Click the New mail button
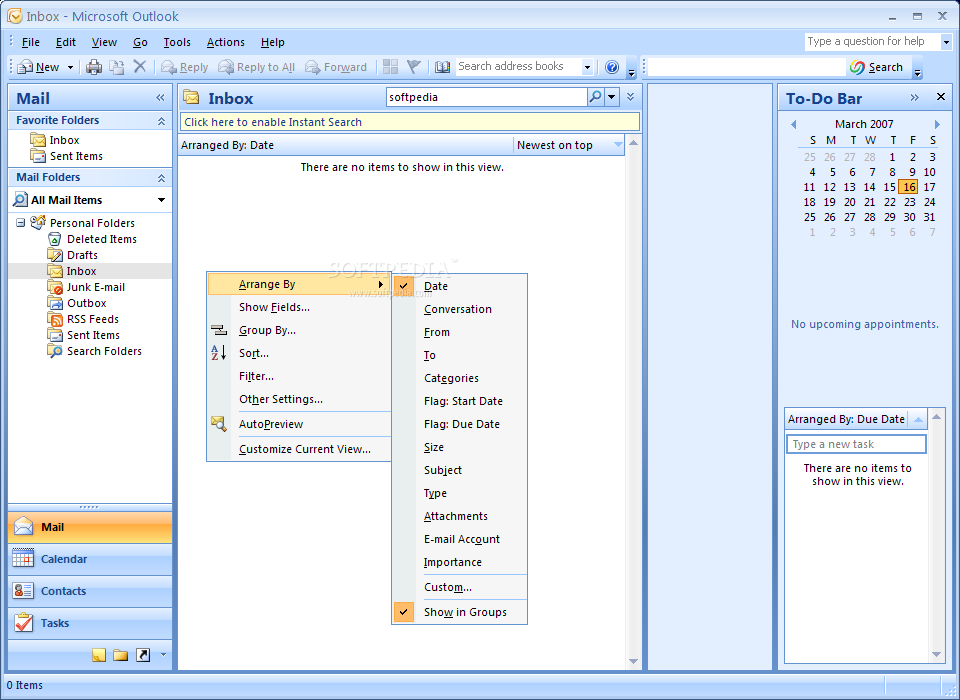 coord(38,67)
